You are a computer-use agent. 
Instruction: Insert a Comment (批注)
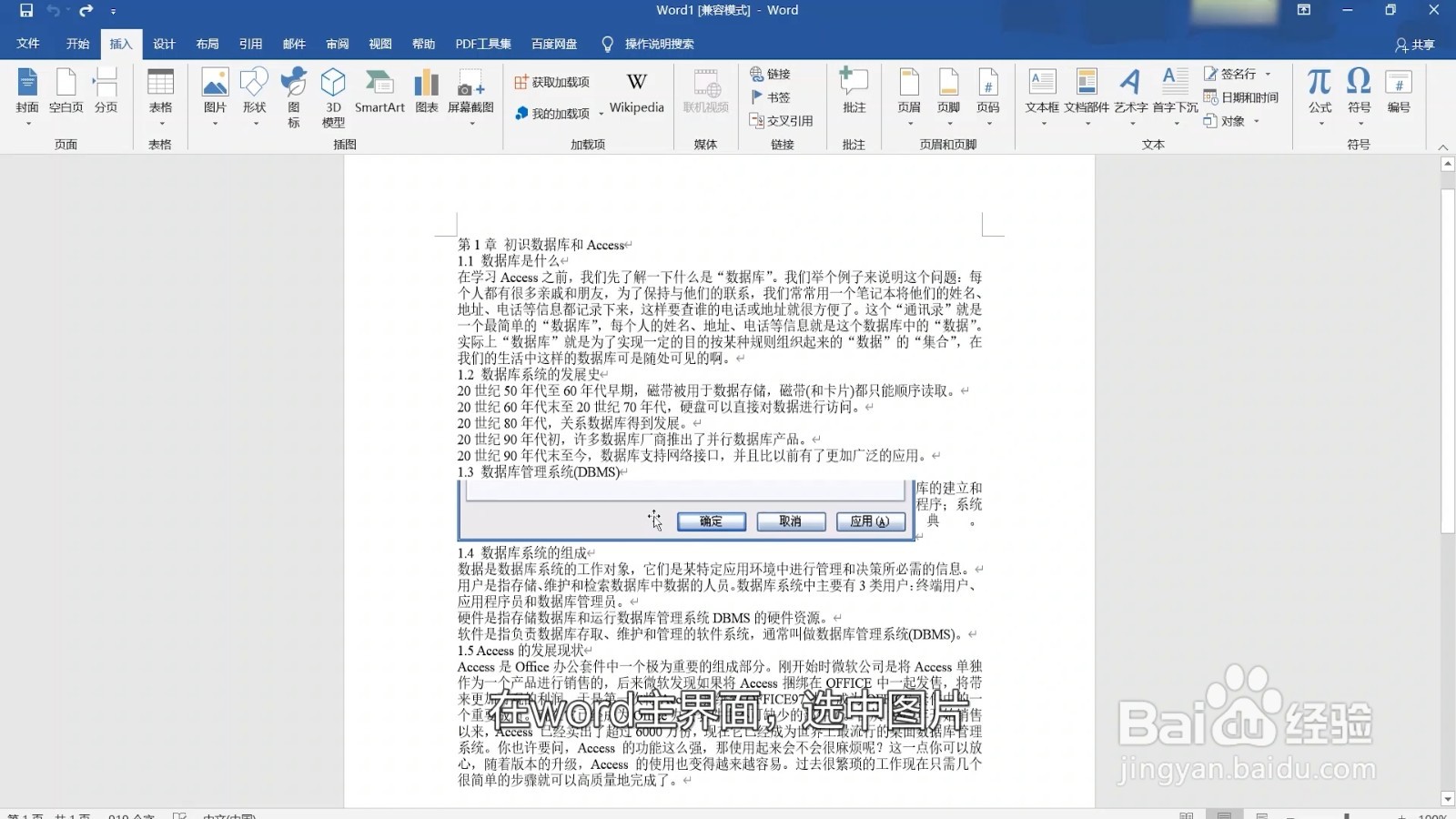tap(854, 91)
